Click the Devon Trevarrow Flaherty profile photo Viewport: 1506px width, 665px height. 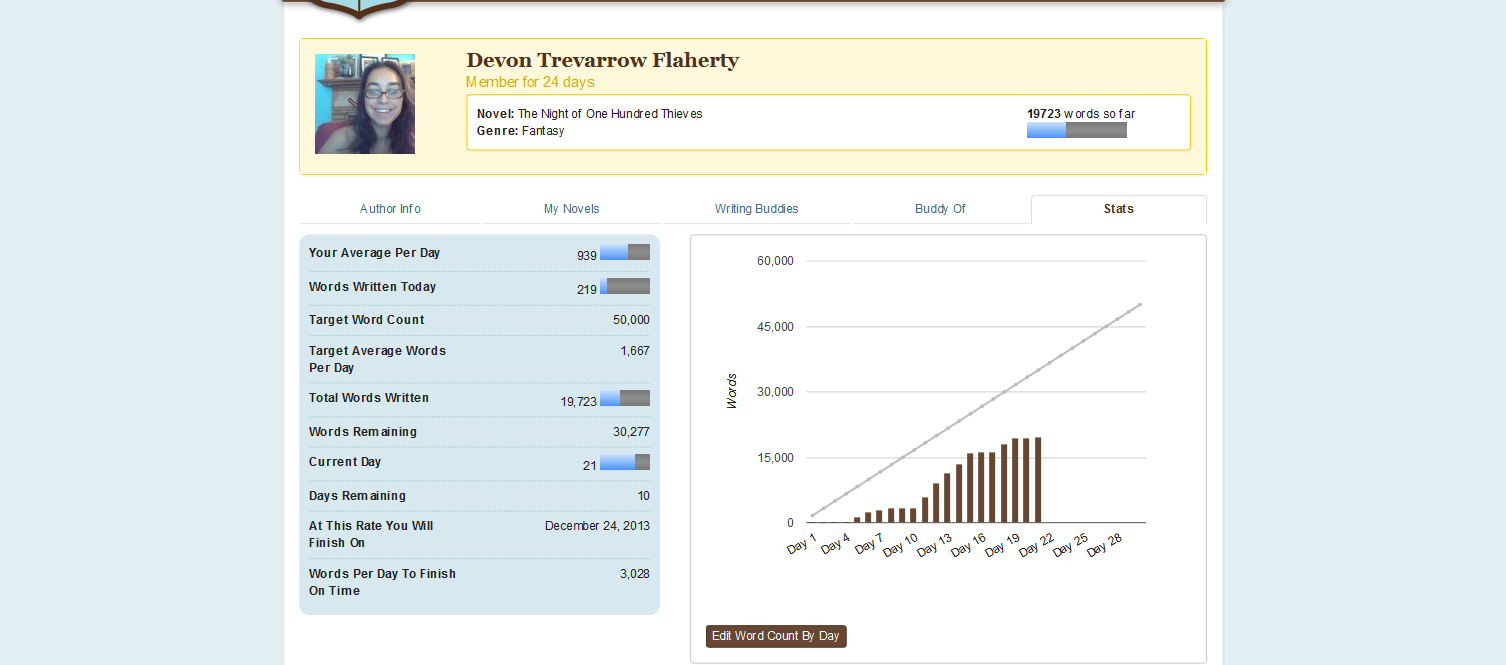[365, 104]
